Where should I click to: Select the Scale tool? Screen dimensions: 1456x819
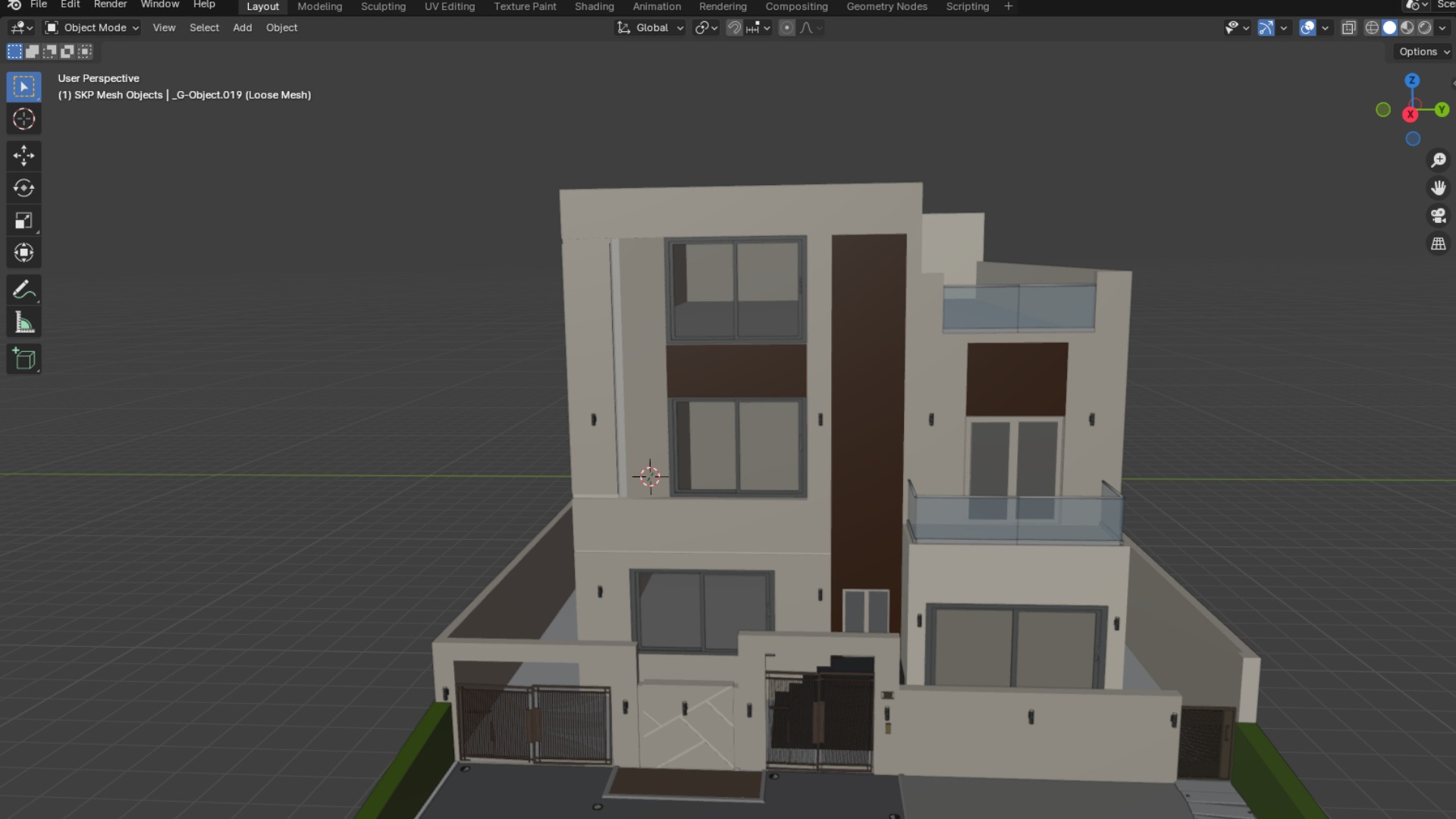pos(24,221)
